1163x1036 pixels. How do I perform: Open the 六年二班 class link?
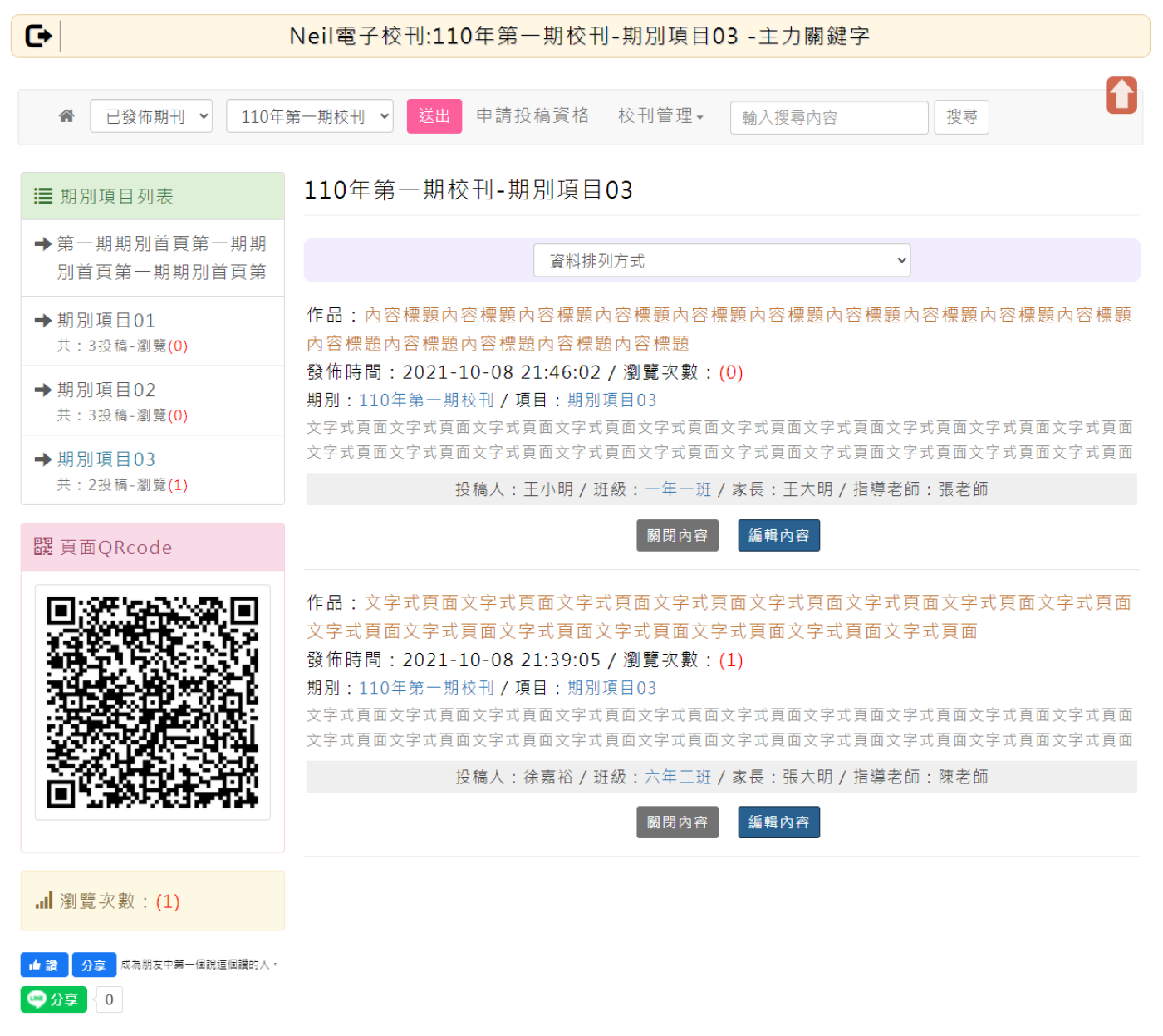[678, 777]
